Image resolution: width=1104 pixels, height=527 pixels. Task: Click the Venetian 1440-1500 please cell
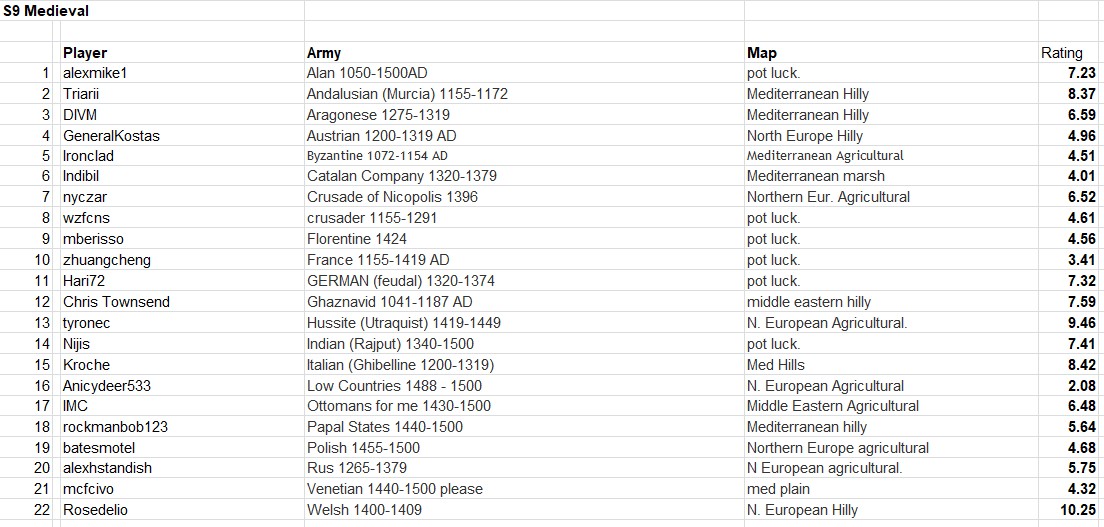pos(395,489)
